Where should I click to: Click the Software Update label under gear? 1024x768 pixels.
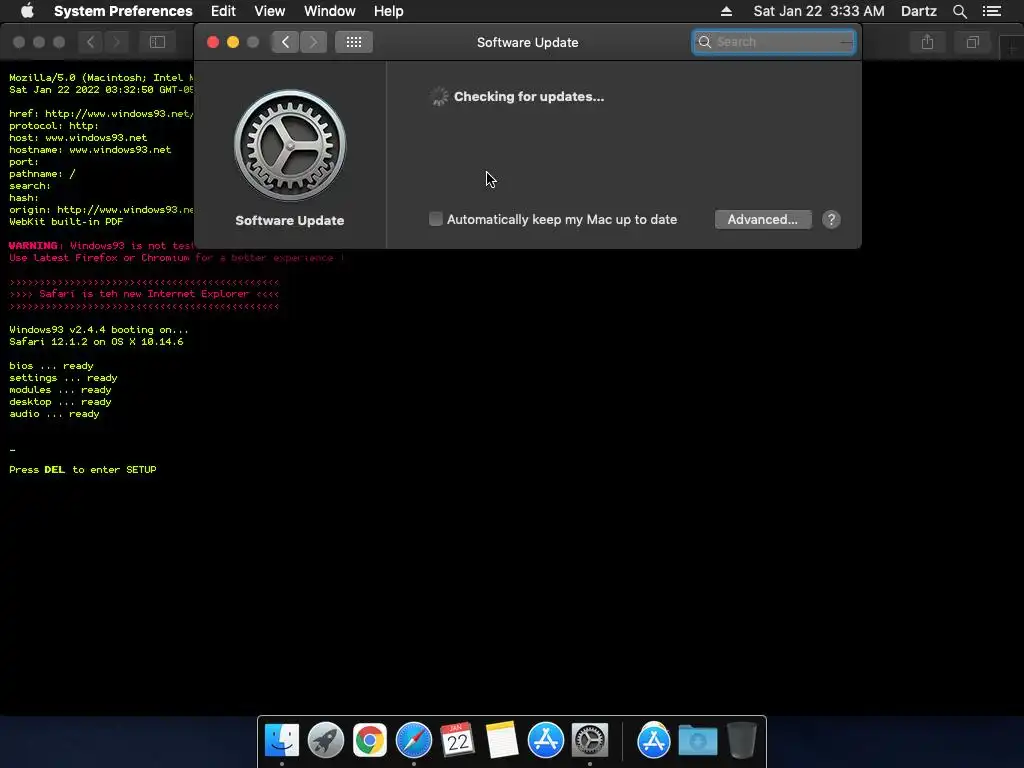pos(290,221)
